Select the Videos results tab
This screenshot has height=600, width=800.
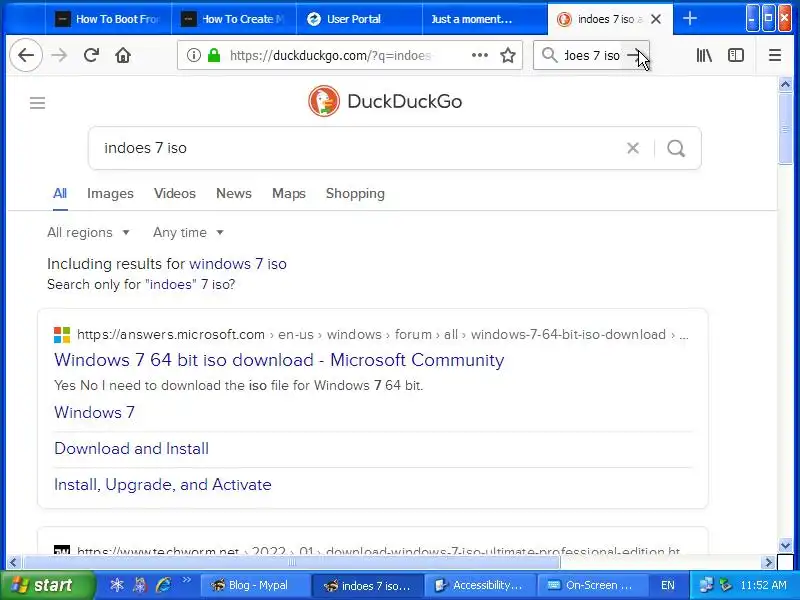tap(175, 193)
